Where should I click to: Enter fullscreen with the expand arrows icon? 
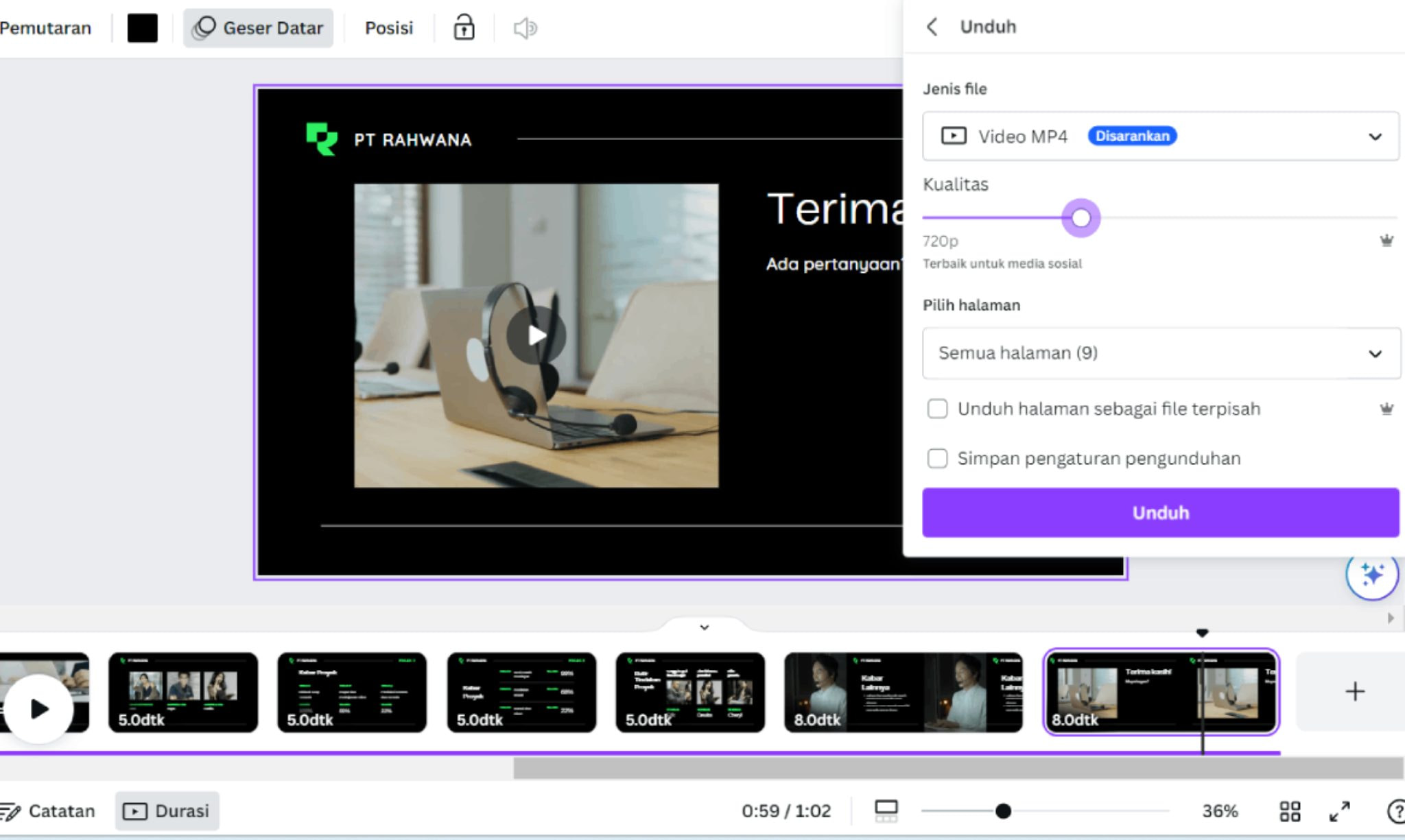1339,811
